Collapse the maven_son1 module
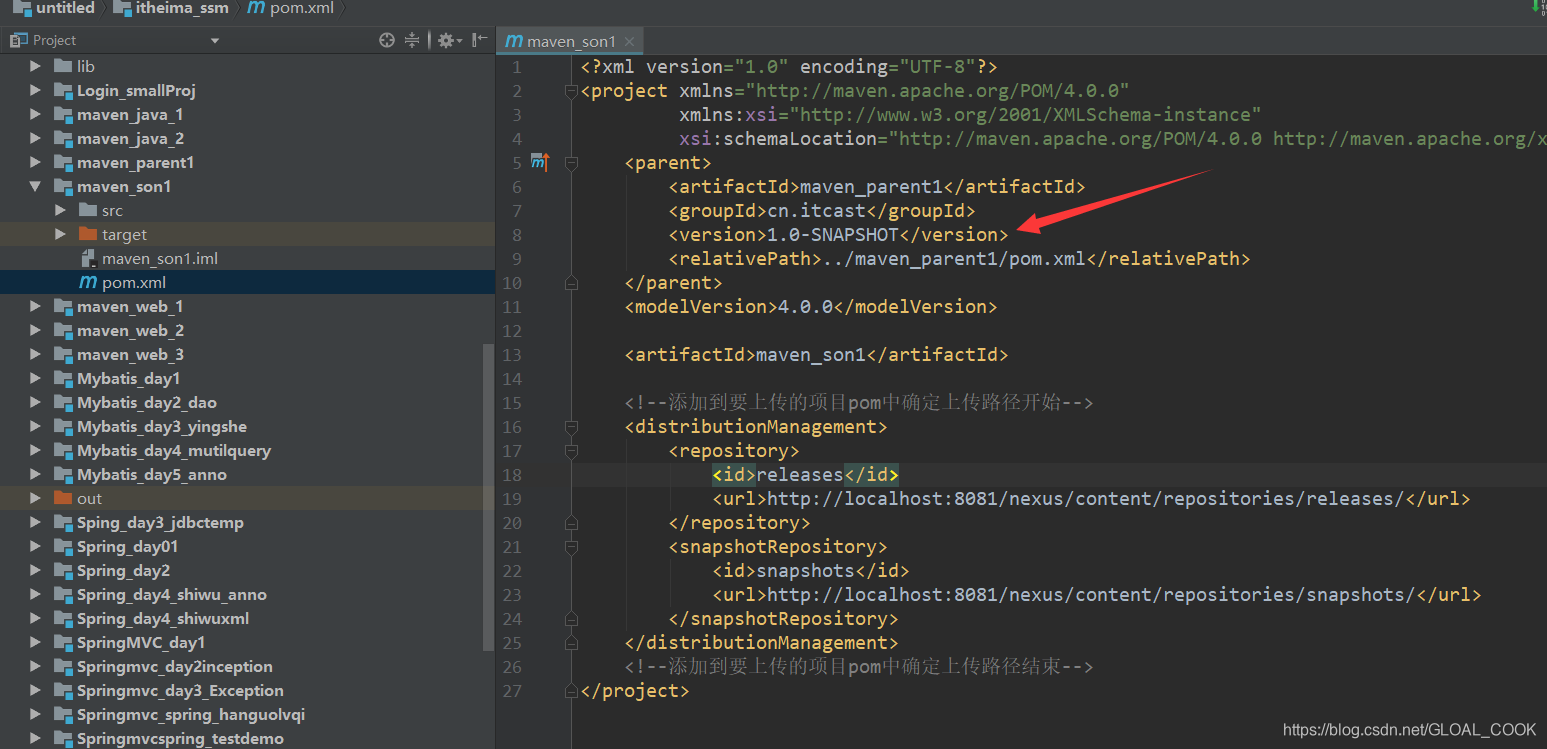The image size is (1547, 749). click(x=36, y=186)
